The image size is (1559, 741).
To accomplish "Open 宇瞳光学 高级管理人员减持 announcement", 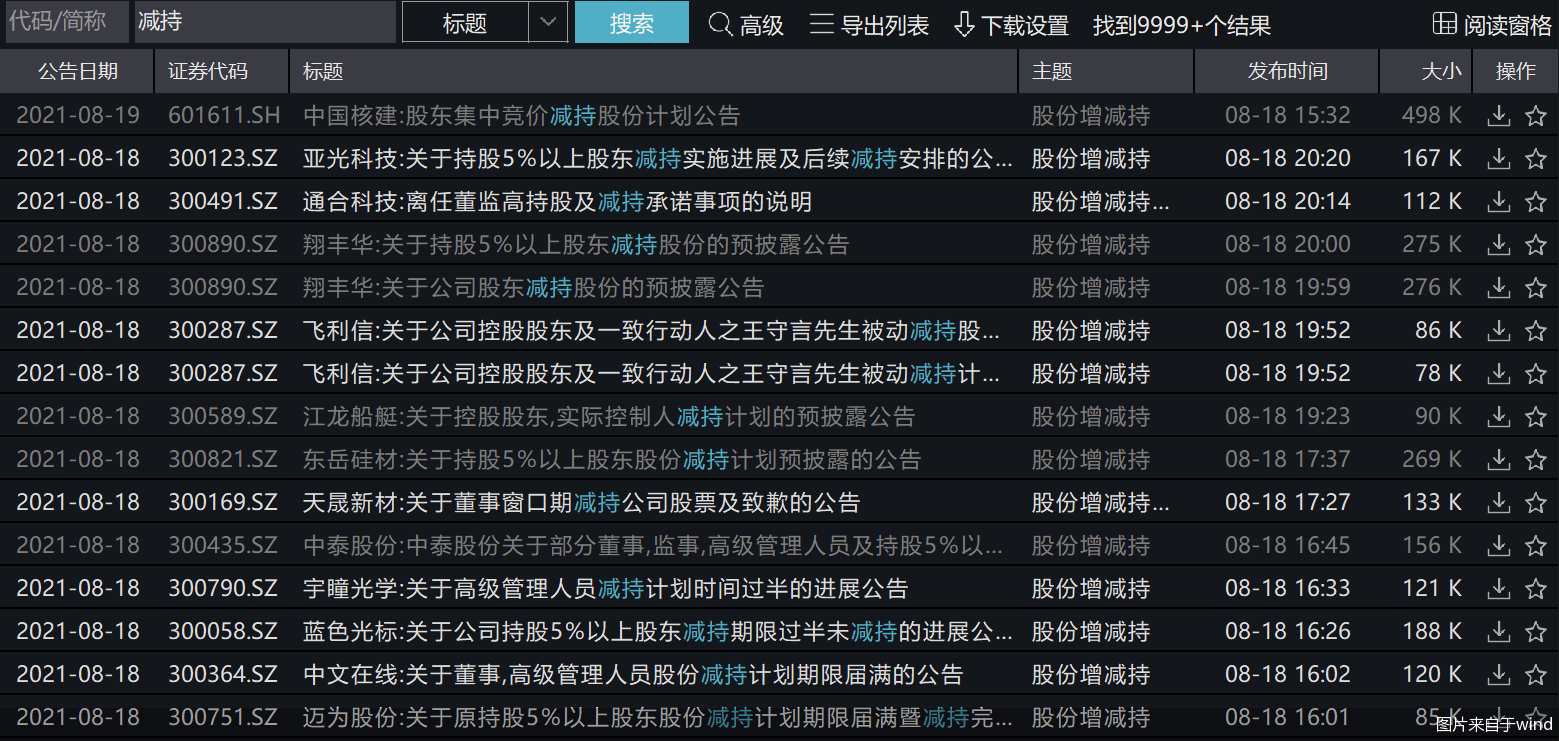I will pos(605,589).
